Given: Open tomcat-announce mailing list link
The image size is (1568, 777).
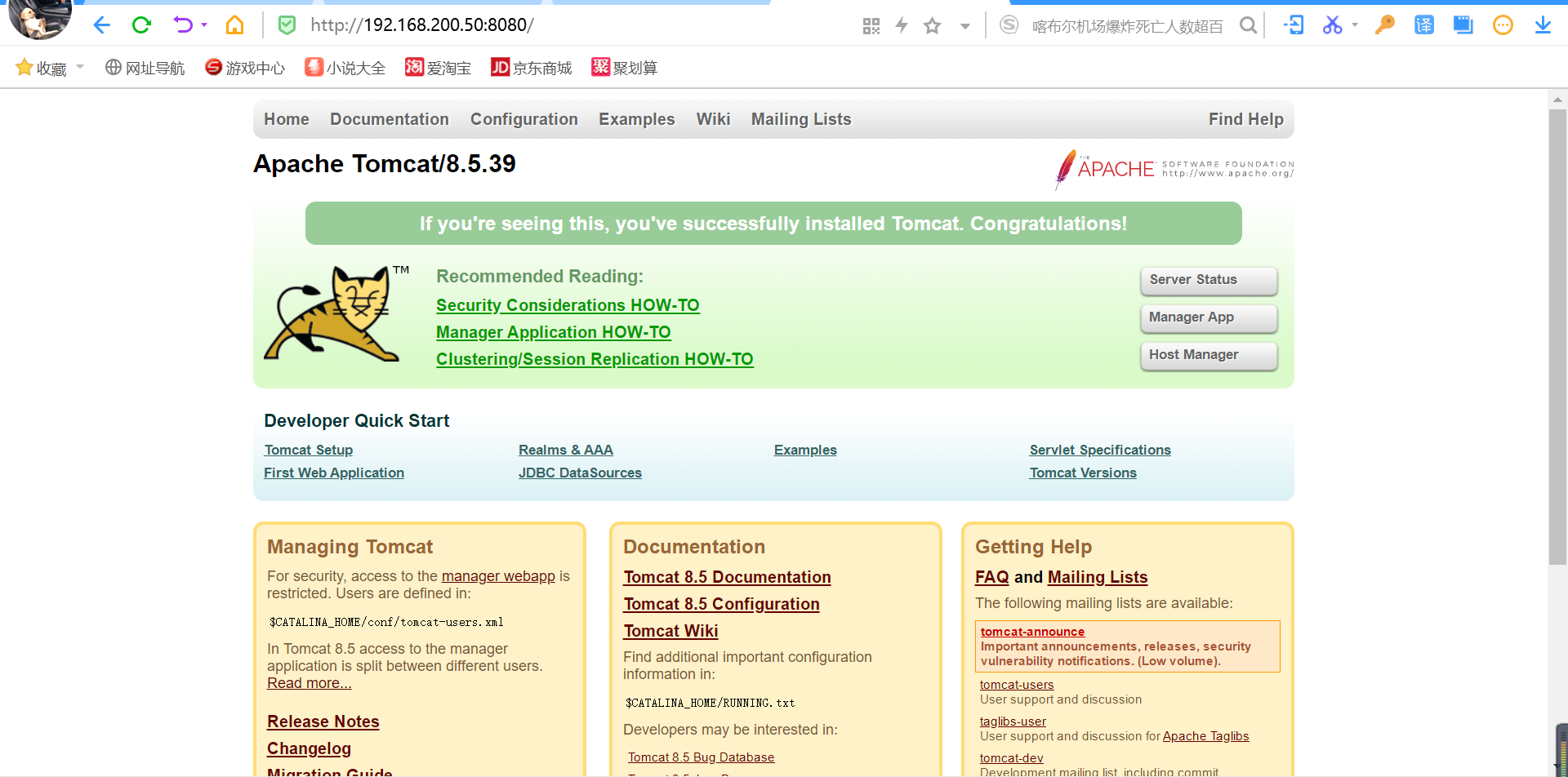Looking at the screenshot, I should click(1032, 632).
